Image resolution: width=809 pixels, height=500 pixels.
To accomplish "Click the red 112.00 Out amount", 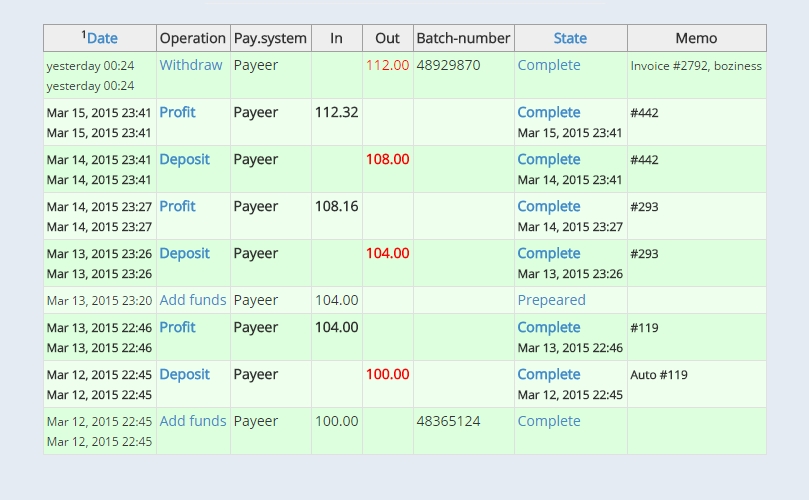I will [x=387, y=65].
